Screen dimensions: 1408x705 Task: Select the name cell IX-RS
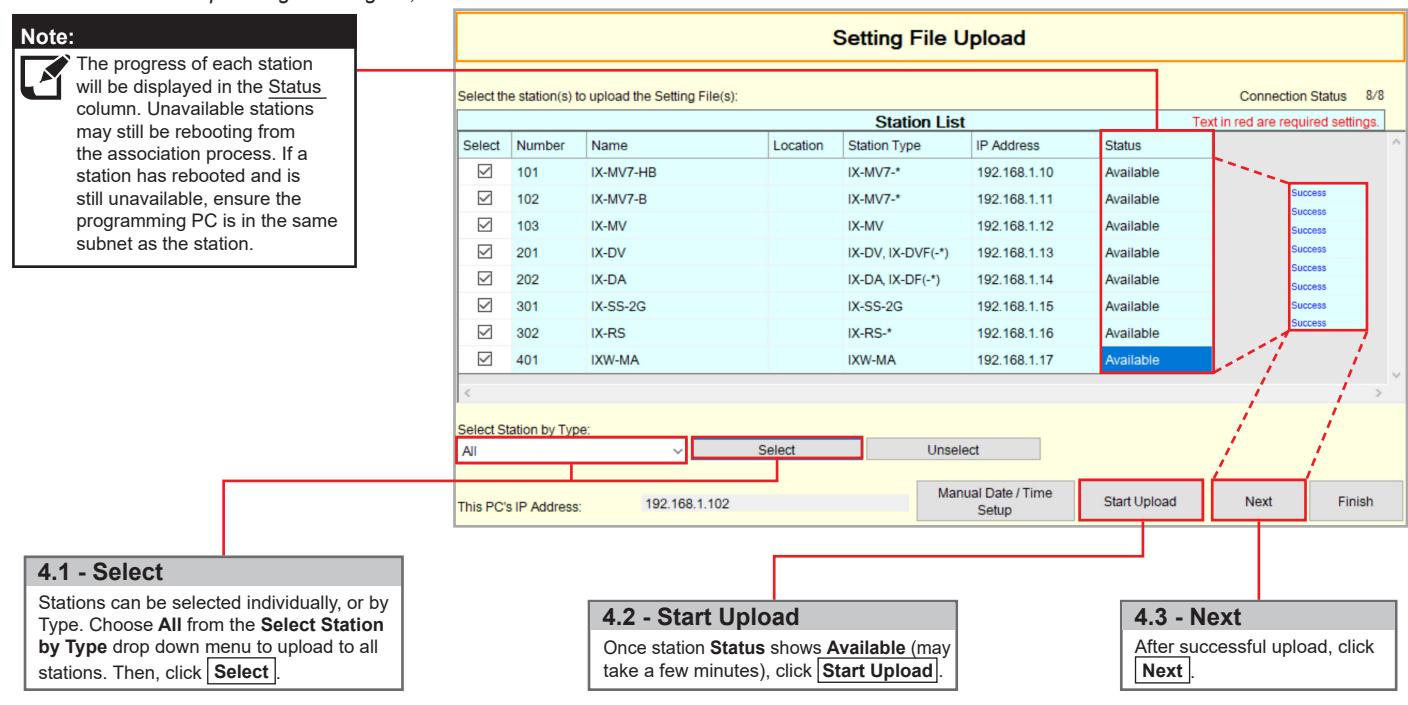(676, 333)
